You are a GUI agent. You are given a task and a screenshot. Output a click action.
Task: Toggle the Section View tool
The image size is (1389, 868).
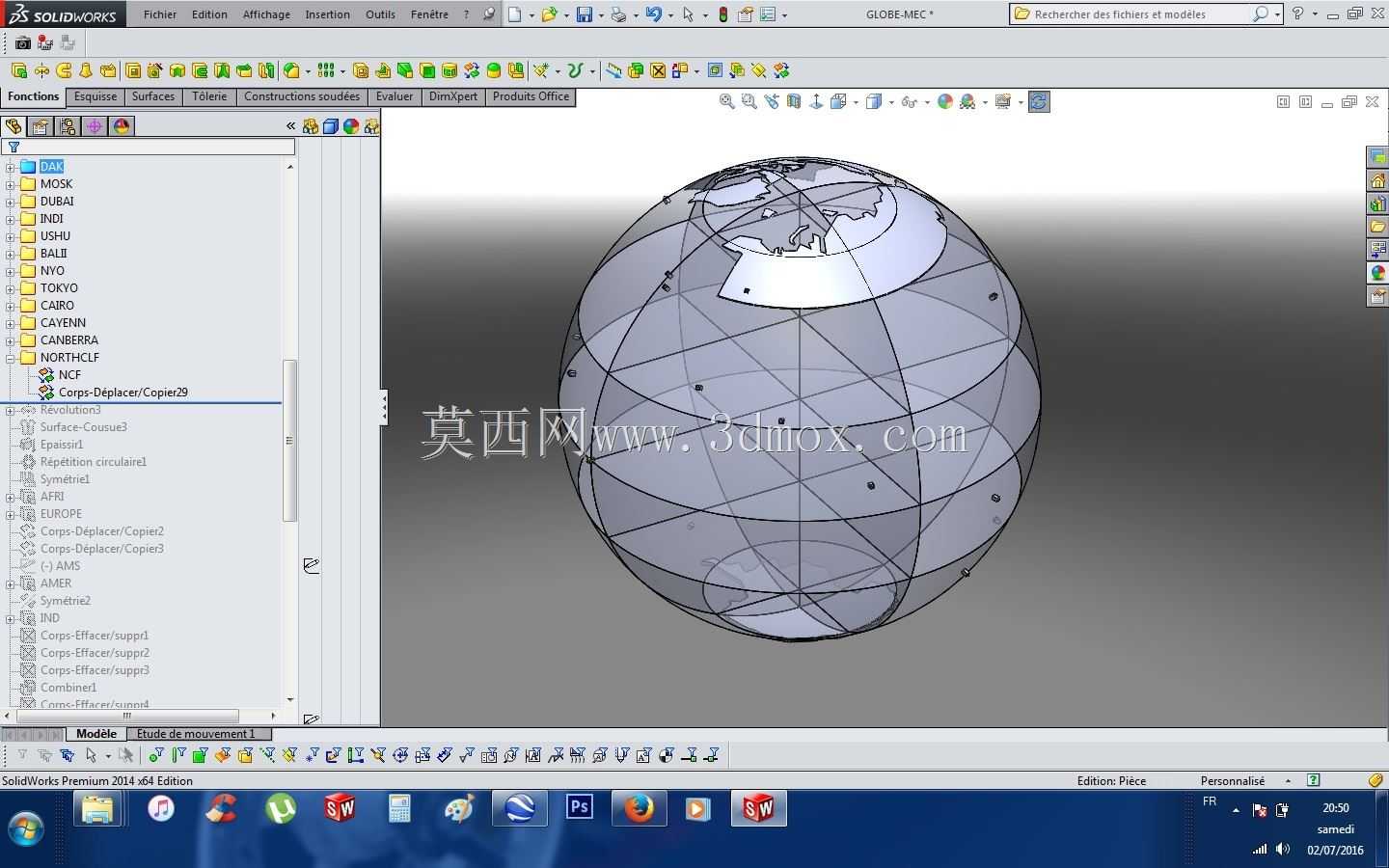coord(794,101)
